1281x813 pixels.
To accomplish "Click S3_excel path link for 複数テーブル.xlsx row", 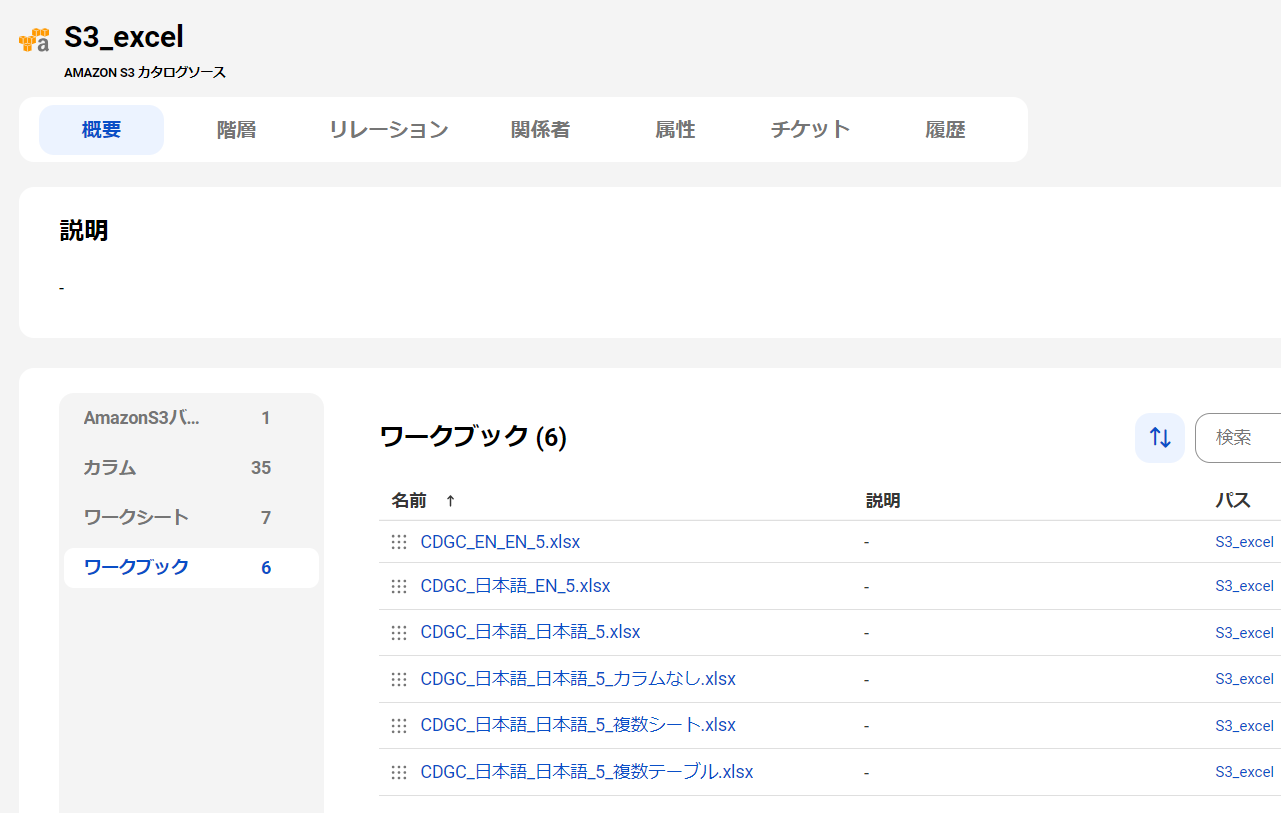I will pyautogui.click(x=1244, y=772).
